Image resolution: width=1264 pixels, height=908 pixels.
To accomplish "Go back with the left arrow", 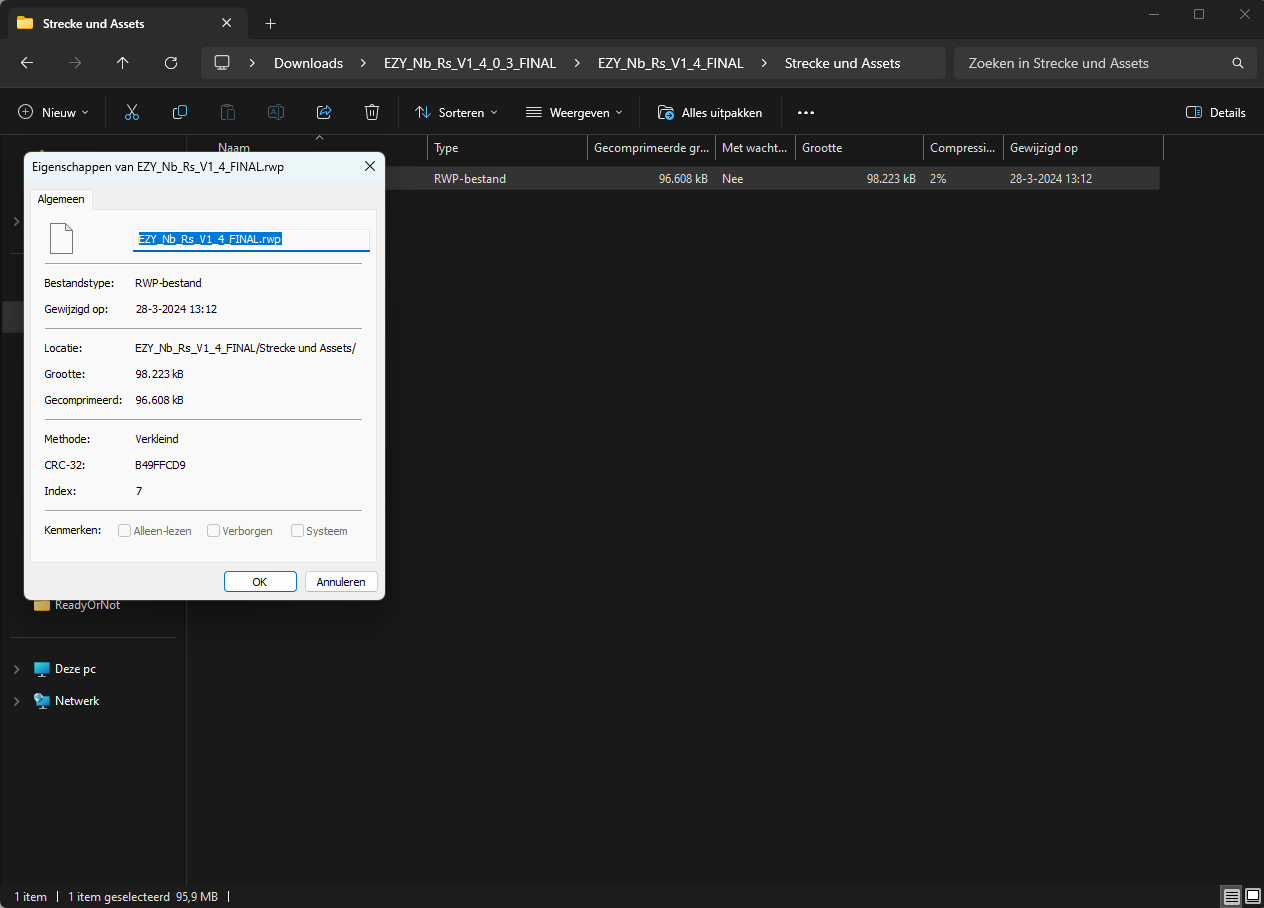I will (x=27, y=63).
